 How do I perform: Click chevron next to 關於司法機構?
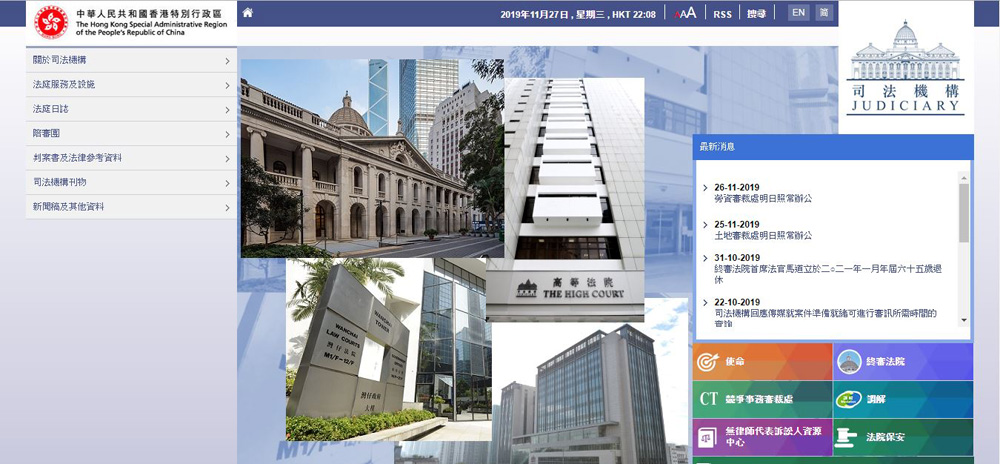228,61
